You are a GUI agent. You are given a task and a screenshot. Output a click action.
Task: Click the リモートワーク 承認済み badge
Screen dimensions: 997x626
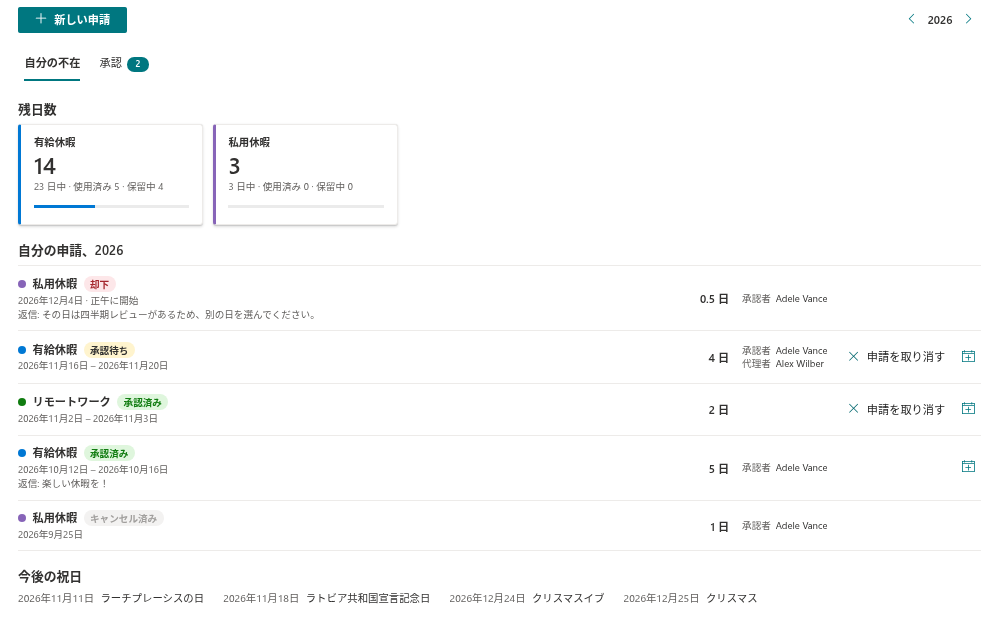point(142,402)
